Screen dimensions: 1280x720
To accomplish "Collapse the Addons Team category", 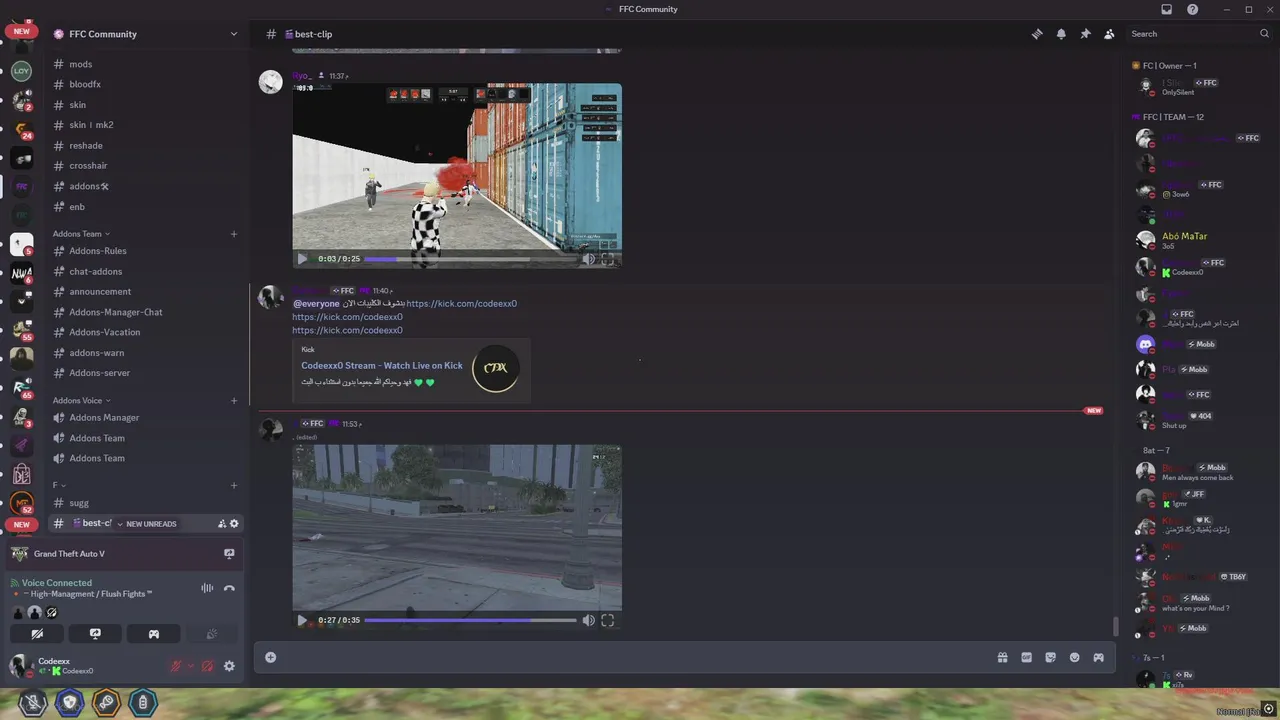I will pos(81,234).
